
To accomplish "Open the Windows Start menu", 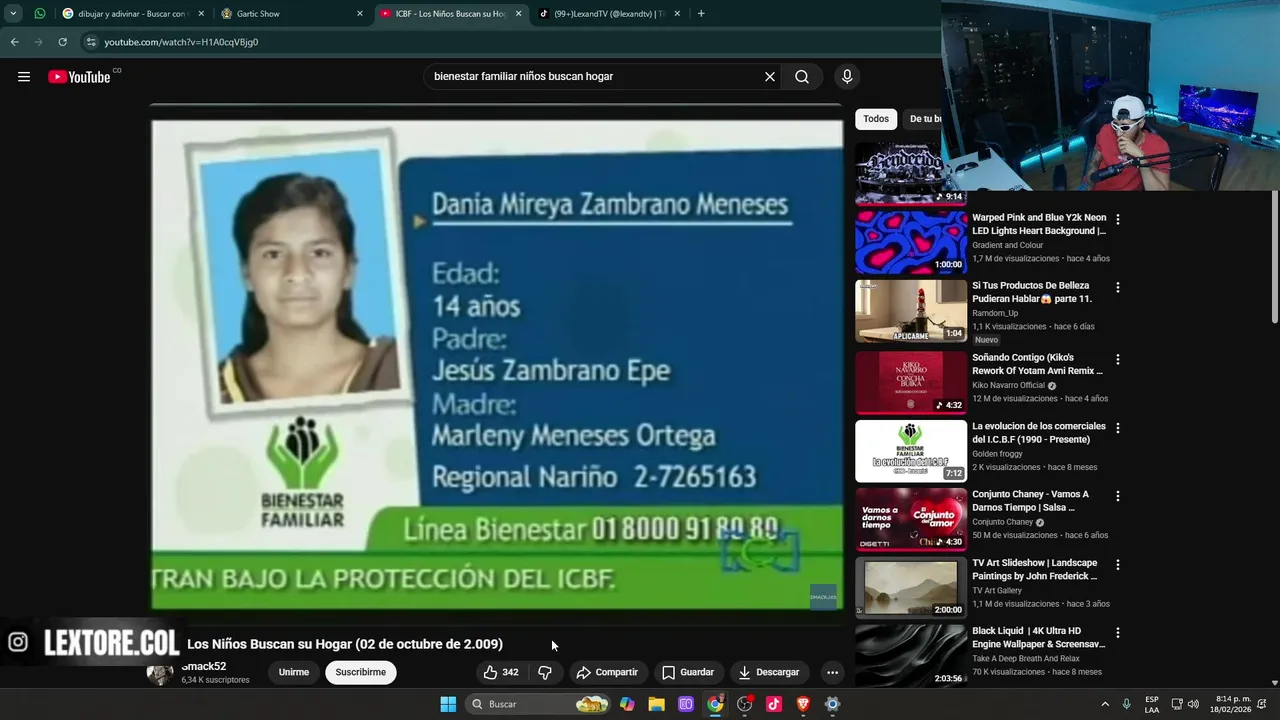I will [x=448, y=704].
